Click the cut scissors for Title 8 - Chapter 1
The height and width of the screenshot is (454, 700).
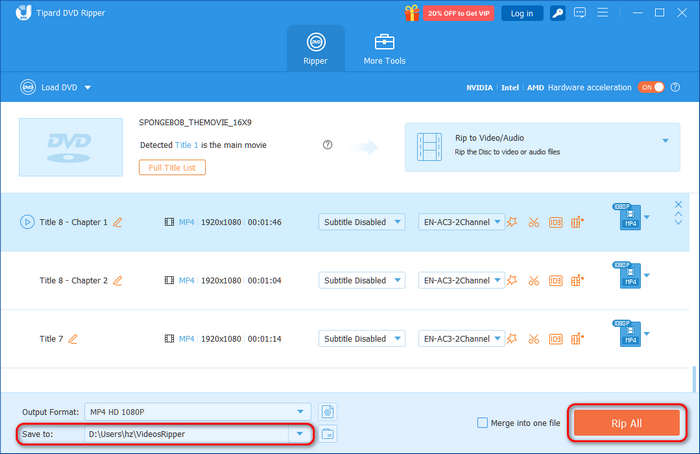pyautogui.click(x=533, y=222)
